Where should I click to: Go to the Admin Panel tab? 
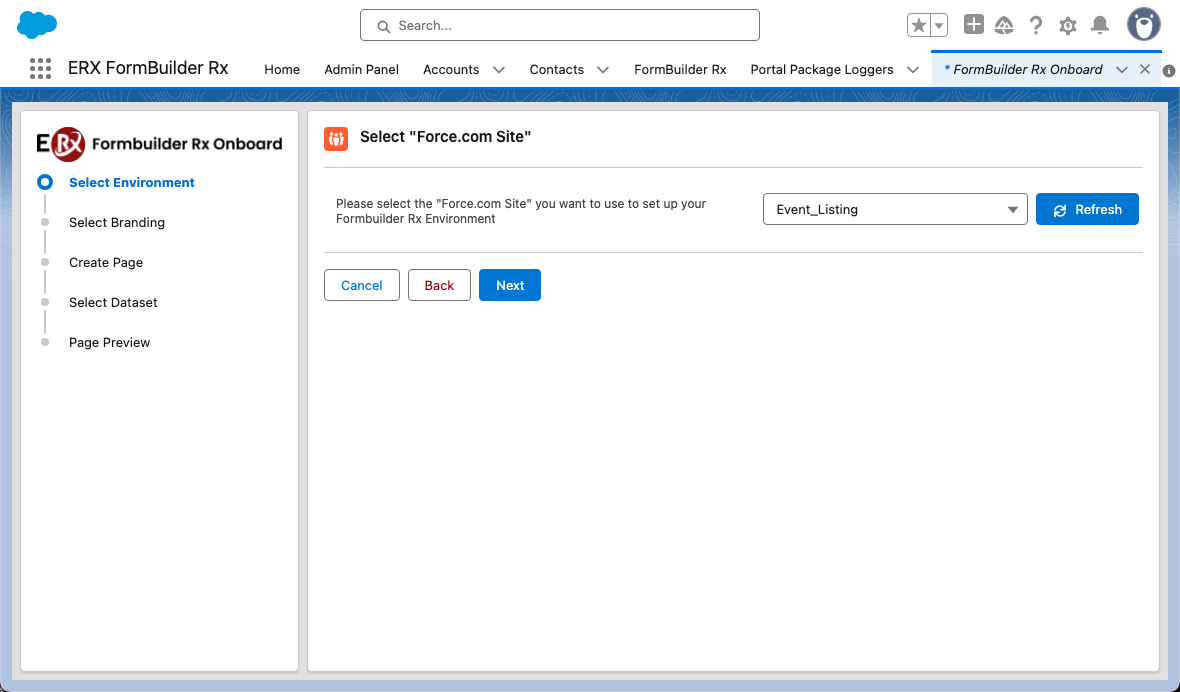pos(361,69)
